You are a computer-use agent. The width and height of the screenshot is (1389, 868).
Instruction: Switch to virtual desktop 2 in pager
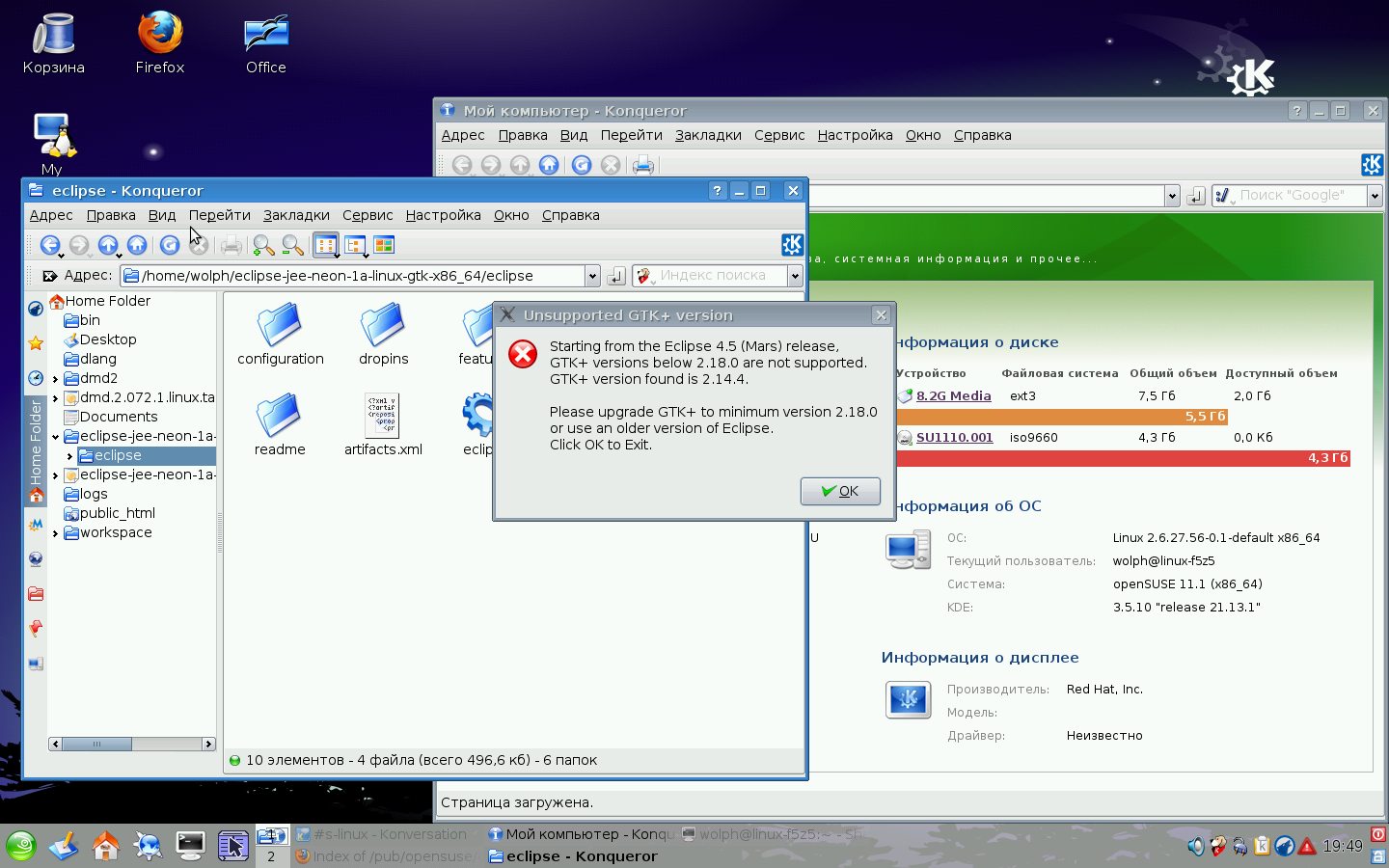271,856
